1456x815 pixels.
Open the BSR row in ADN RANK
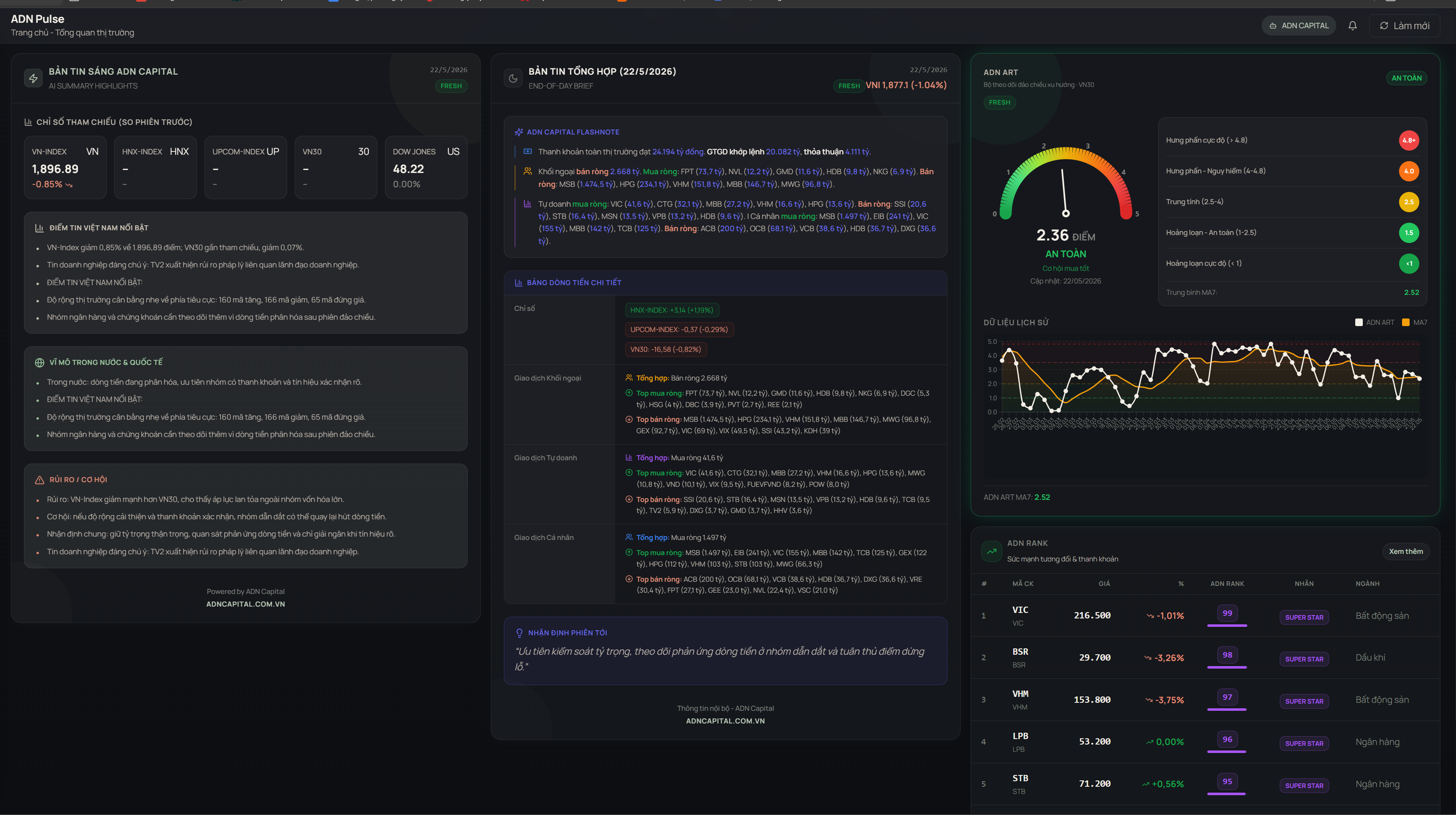tap(1205, 658)
